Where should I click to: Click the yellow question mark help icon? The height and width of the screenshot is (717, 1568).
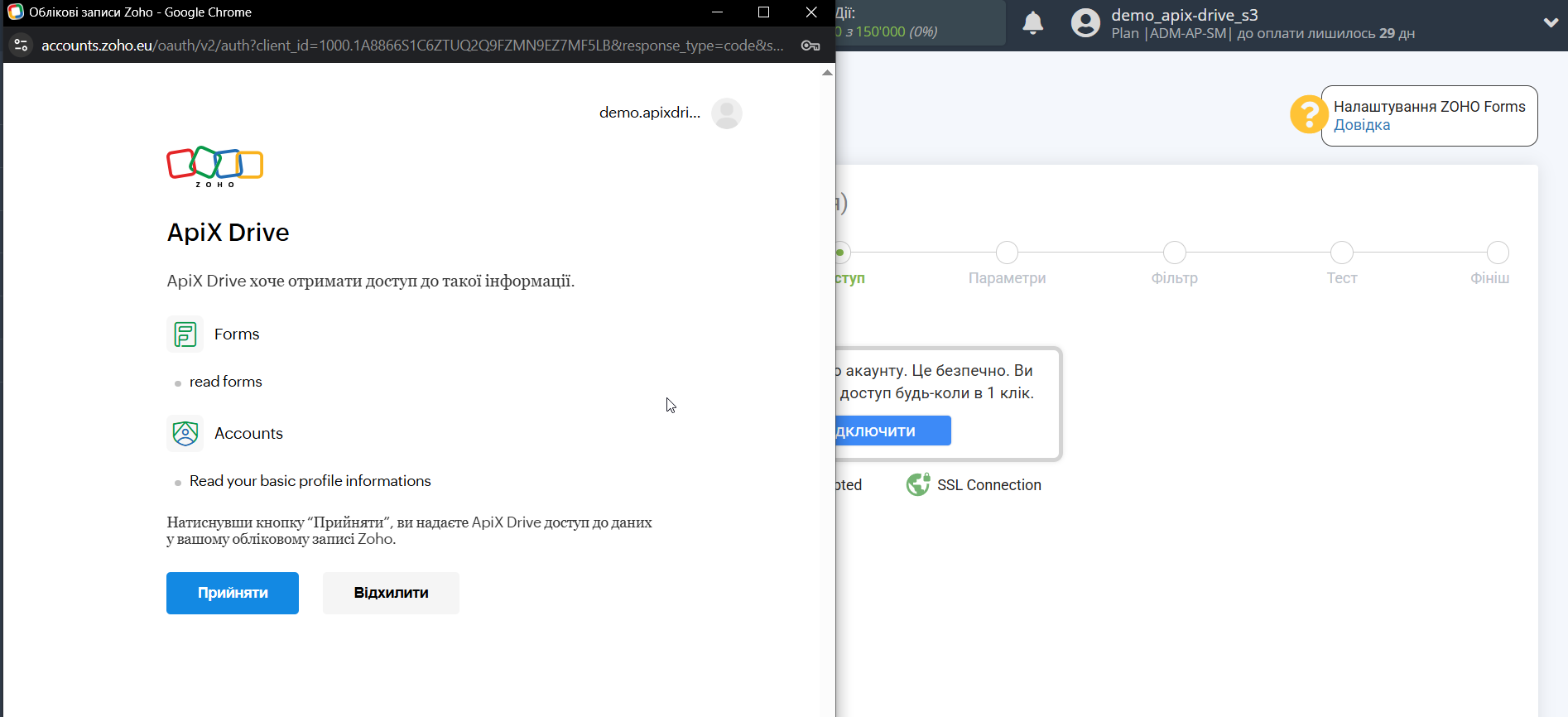pos(1309,114)
